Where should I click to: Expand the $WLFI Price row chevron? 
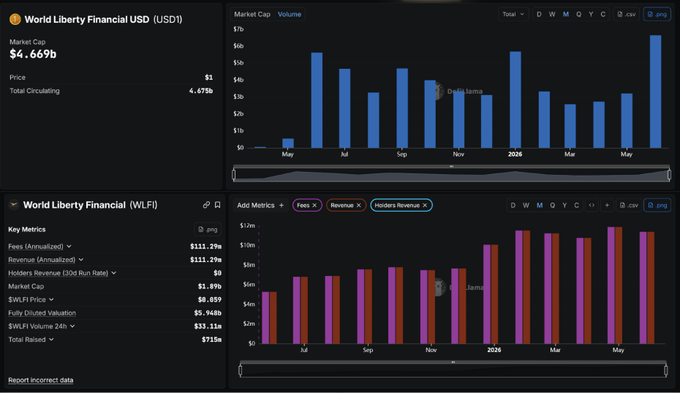coord(51,299)
